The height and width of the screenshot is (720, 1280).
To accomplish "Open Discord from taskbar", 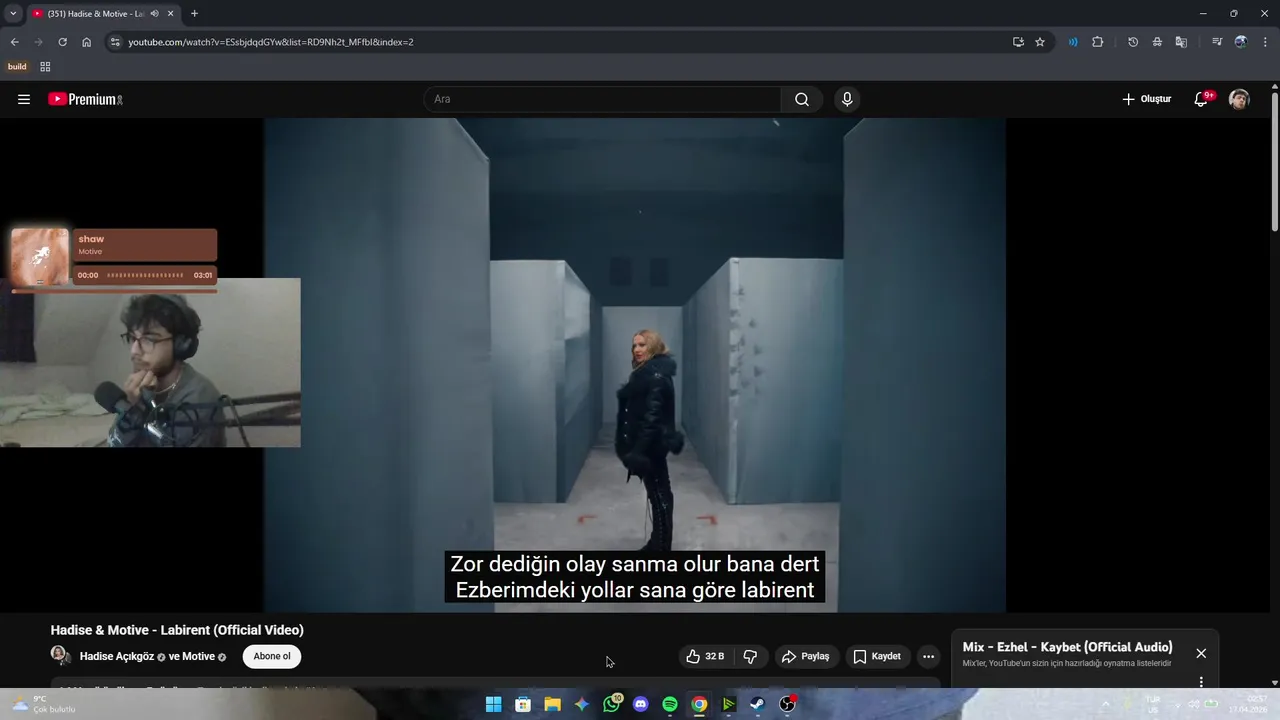I will click(x=640, y=704).
